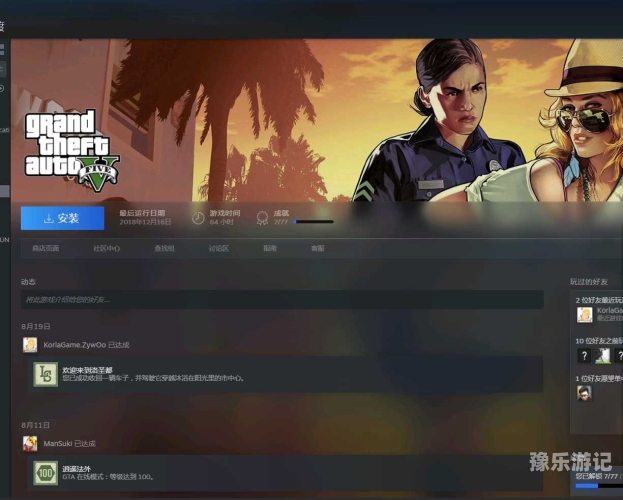
Task: Click the wishlist friend's avatar with glasses
Action: [584, 393]
